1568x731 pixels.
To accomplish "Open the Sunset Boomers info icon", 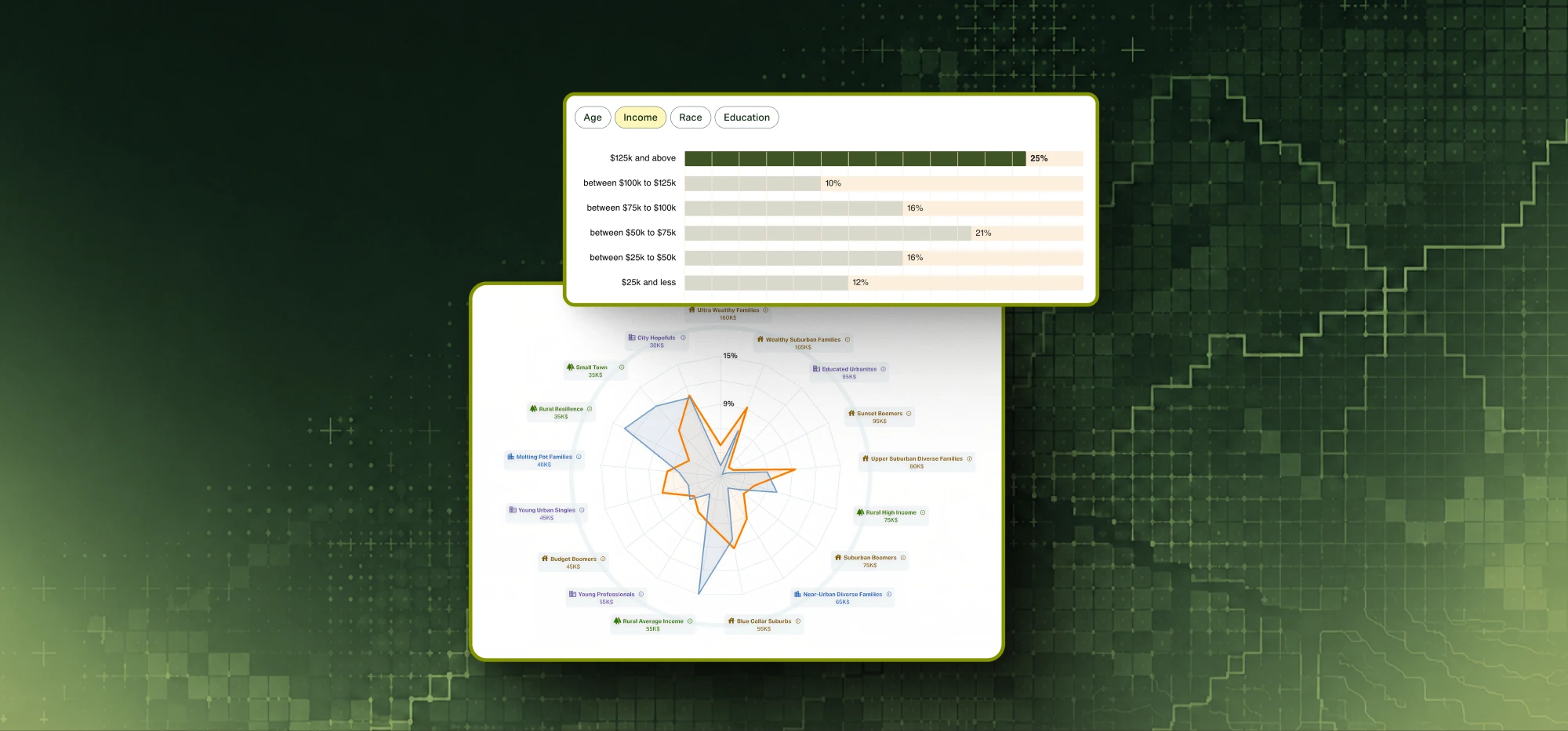I will [909, 414].
